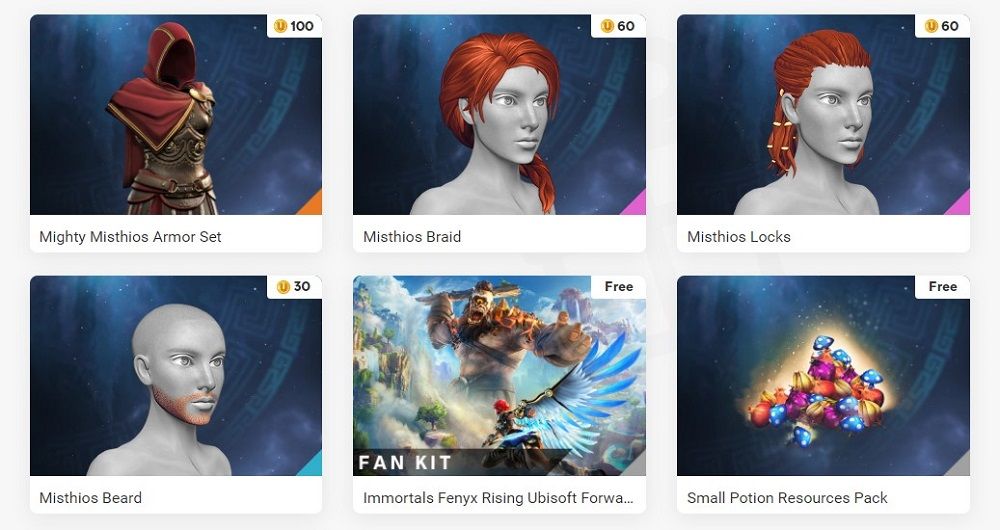Open the Misthios Braid hairstyle image
This screenshot has width=1000, height=530.
pyautogui.click(x=499, y=115)
